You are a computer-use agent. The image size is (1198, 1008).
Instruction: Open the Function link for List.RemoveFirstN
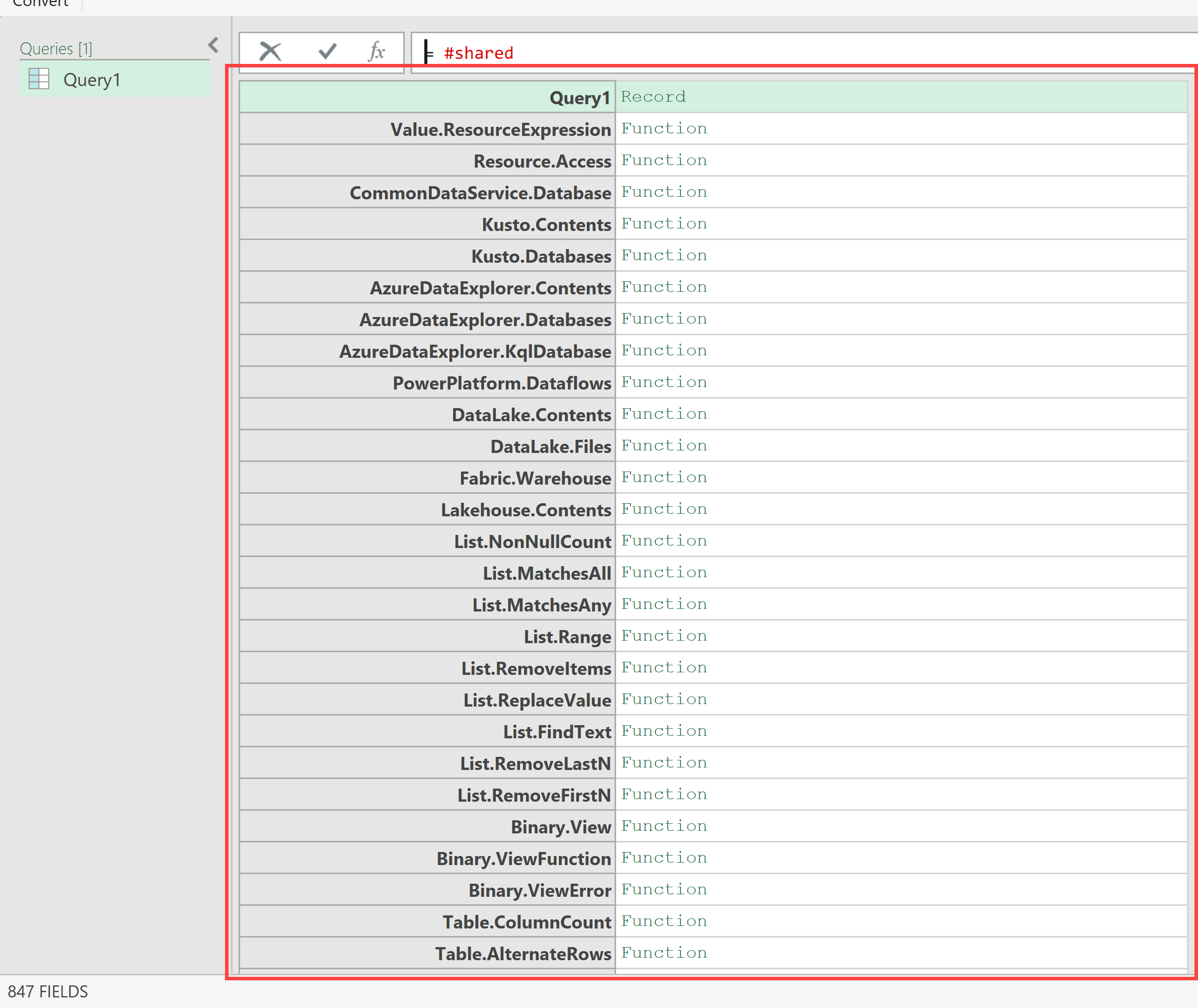coord(664,794)
